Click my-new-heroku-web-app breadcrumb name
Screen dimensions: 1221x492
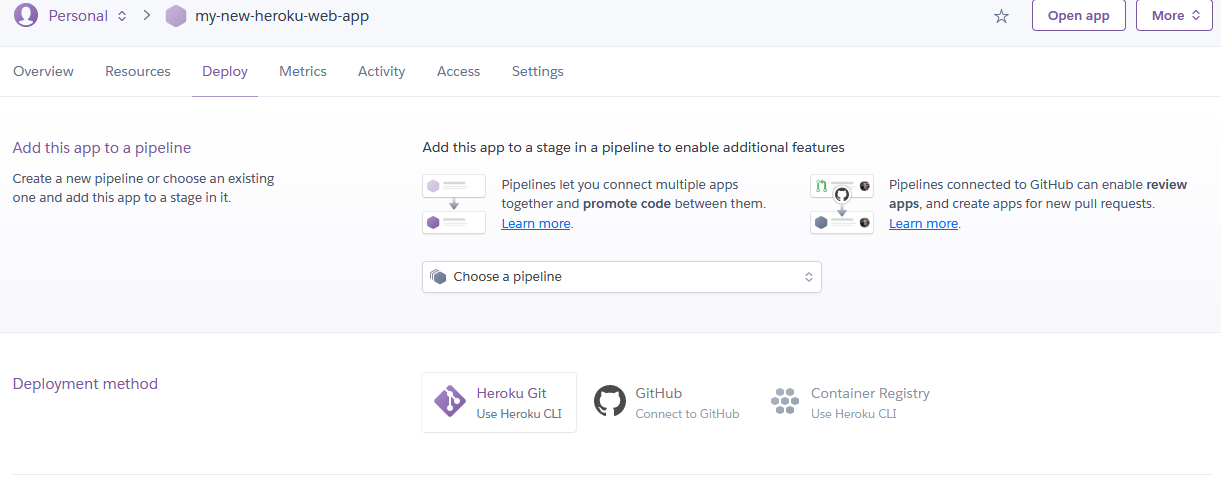point(281,16)
